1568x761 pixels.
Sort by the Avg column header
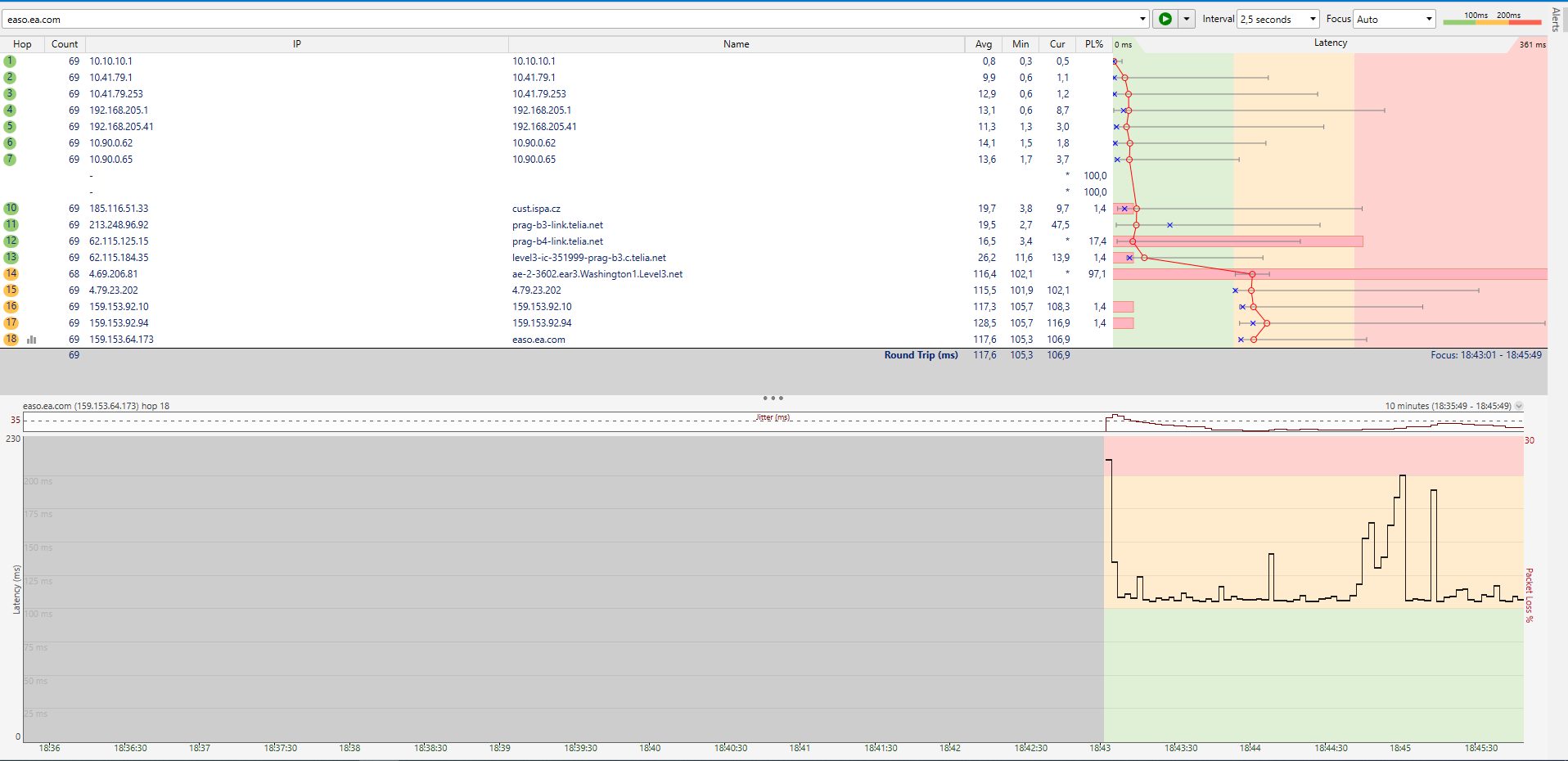(x=983, y=44)
